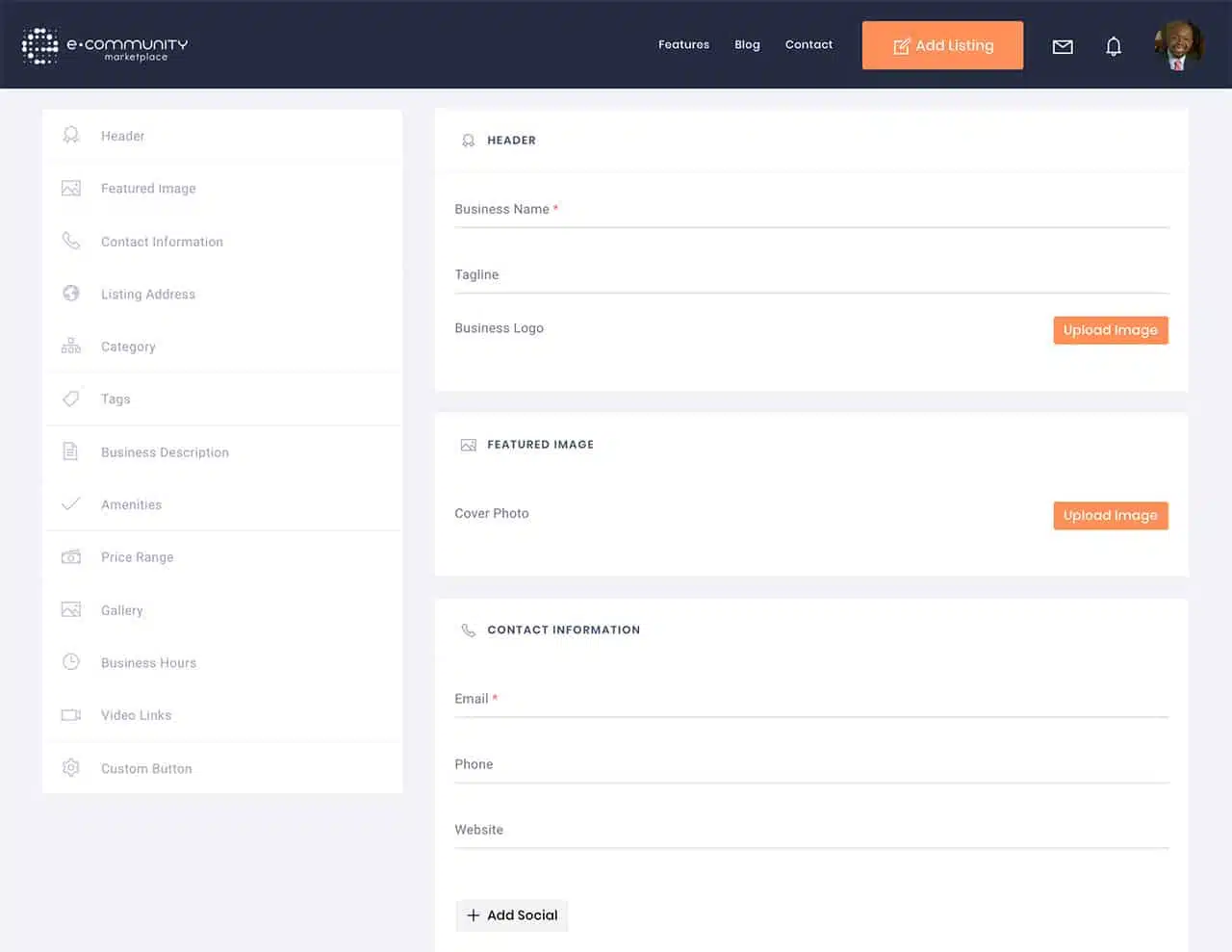Screen dimensions: 1232x952
Task: Click the e-community marketplace logo
Action: coord(105,45)
